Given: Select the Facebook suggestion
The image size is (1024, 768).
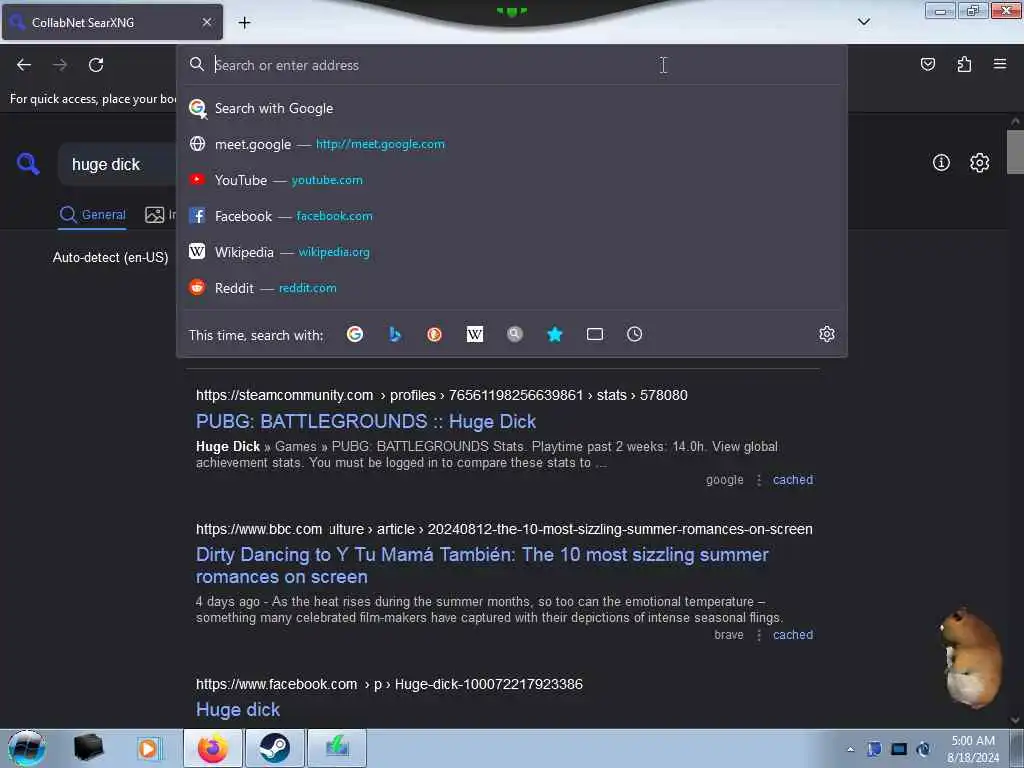Looking at the screenshot, I should coord(512,216).
